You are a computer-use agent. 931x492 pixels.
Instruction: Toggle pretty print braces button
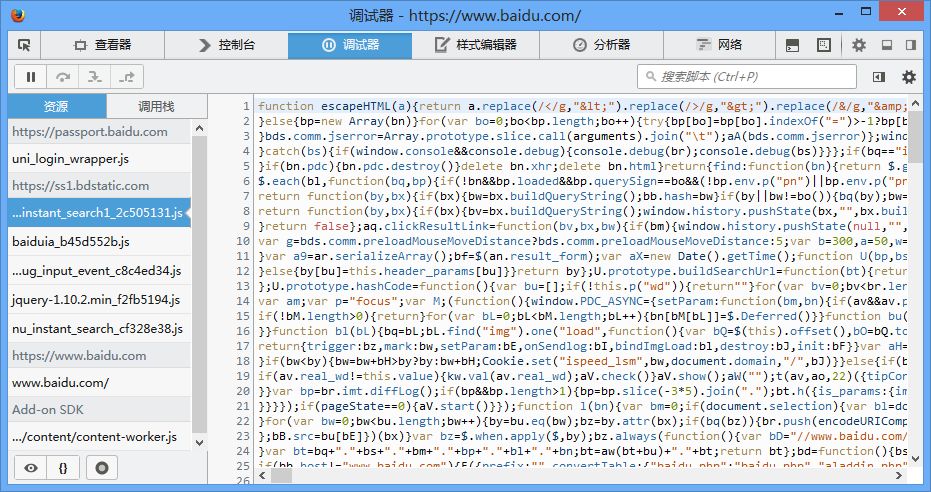(x=63, y=468)
